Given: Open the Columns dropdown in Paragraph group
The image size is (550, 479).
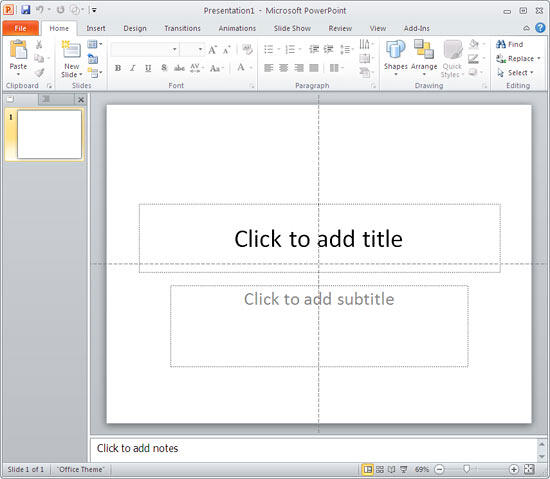Looking at the screenshot, I should pos(336,68).
